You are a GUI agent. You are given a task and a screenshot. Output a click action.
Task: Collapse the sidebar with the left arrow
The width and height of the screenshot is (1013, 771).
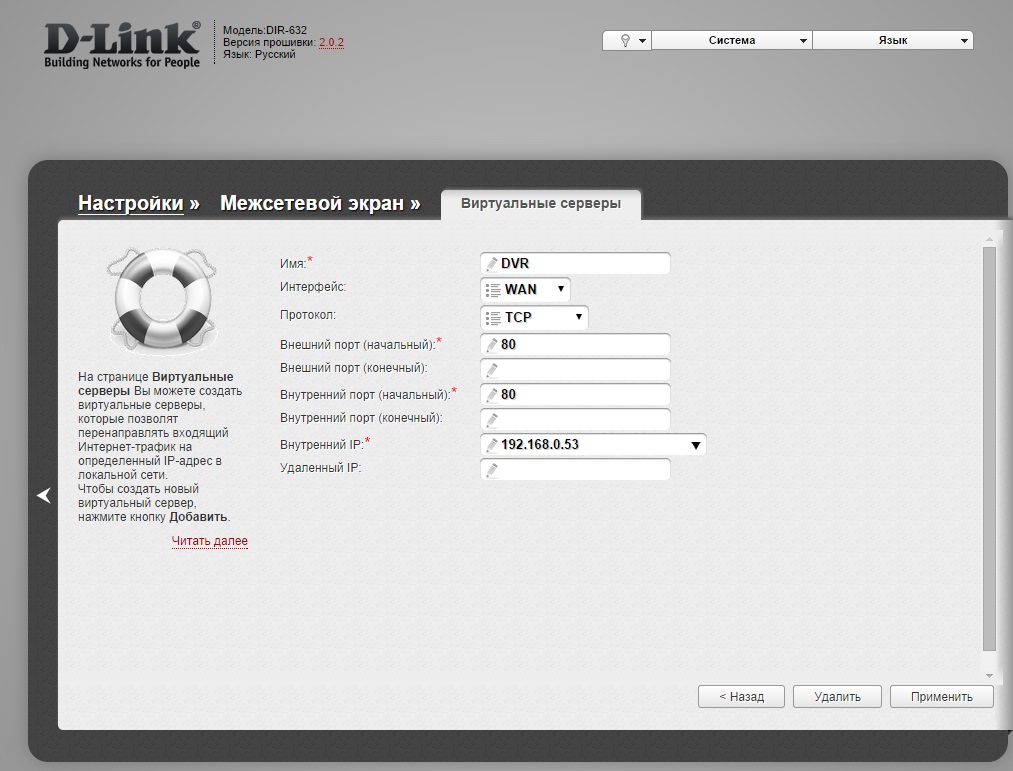[43, 495]
